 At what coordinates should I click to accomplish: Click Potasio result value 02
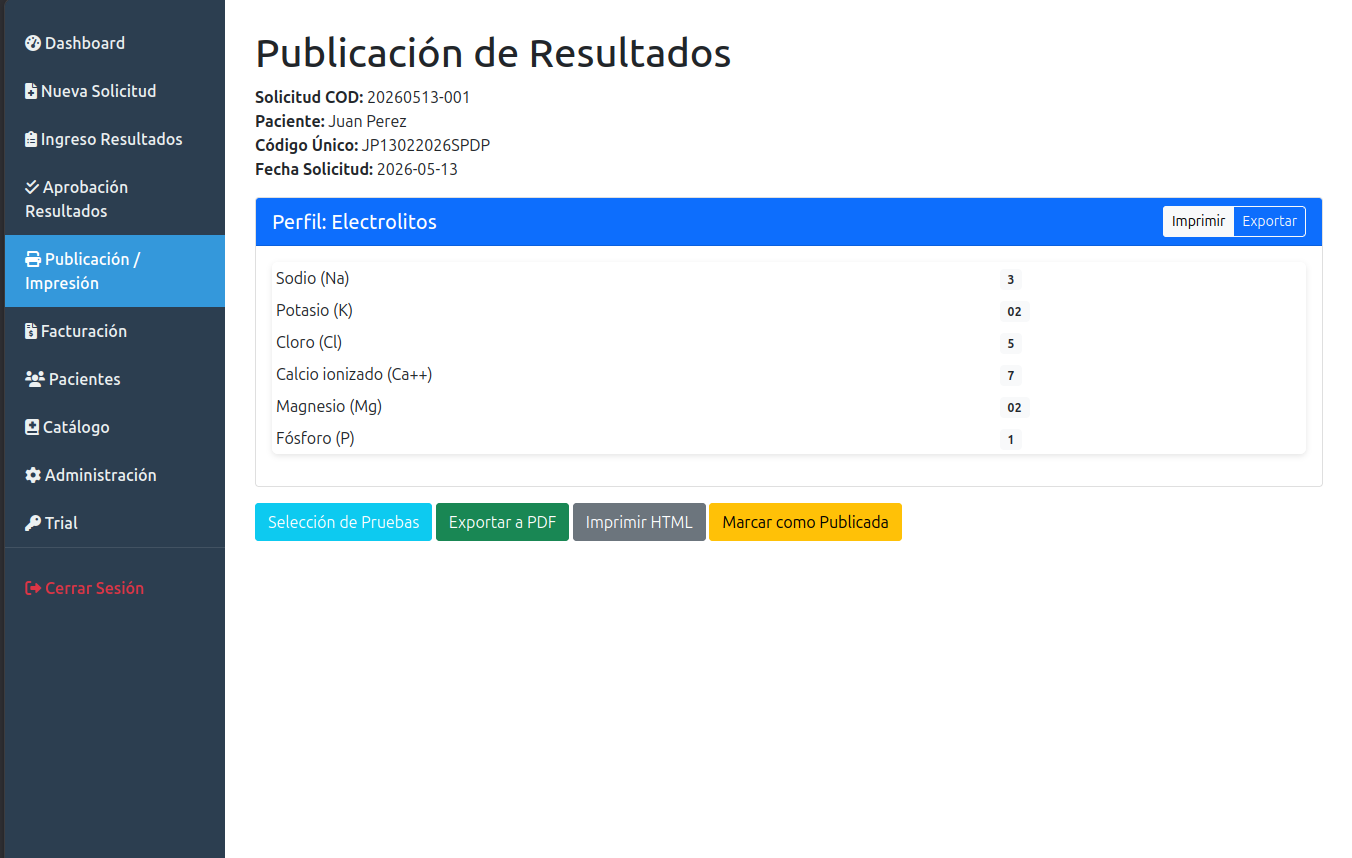tap(1014, 312)
